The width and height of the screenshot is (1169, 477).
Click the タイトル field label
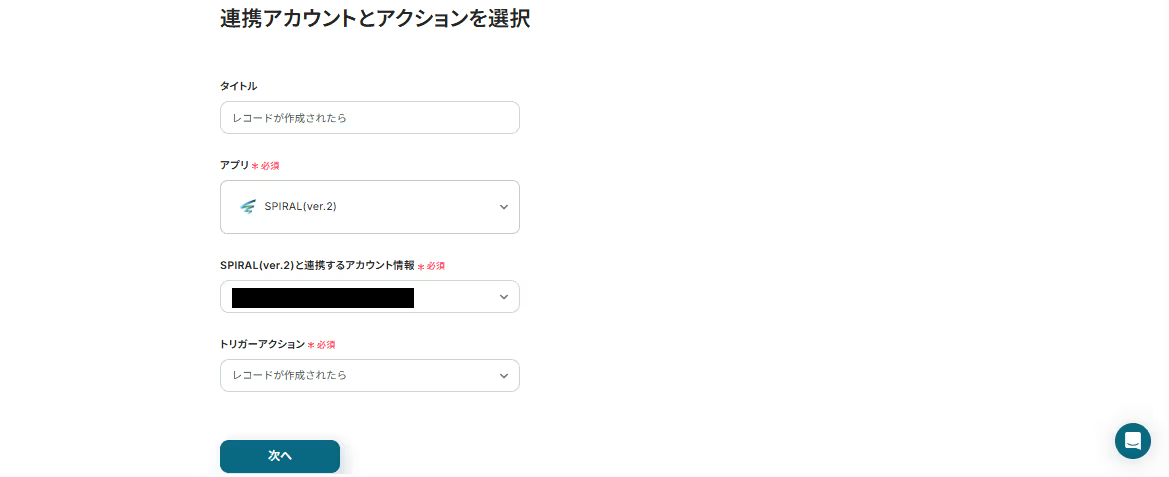(x=238, y=87)
